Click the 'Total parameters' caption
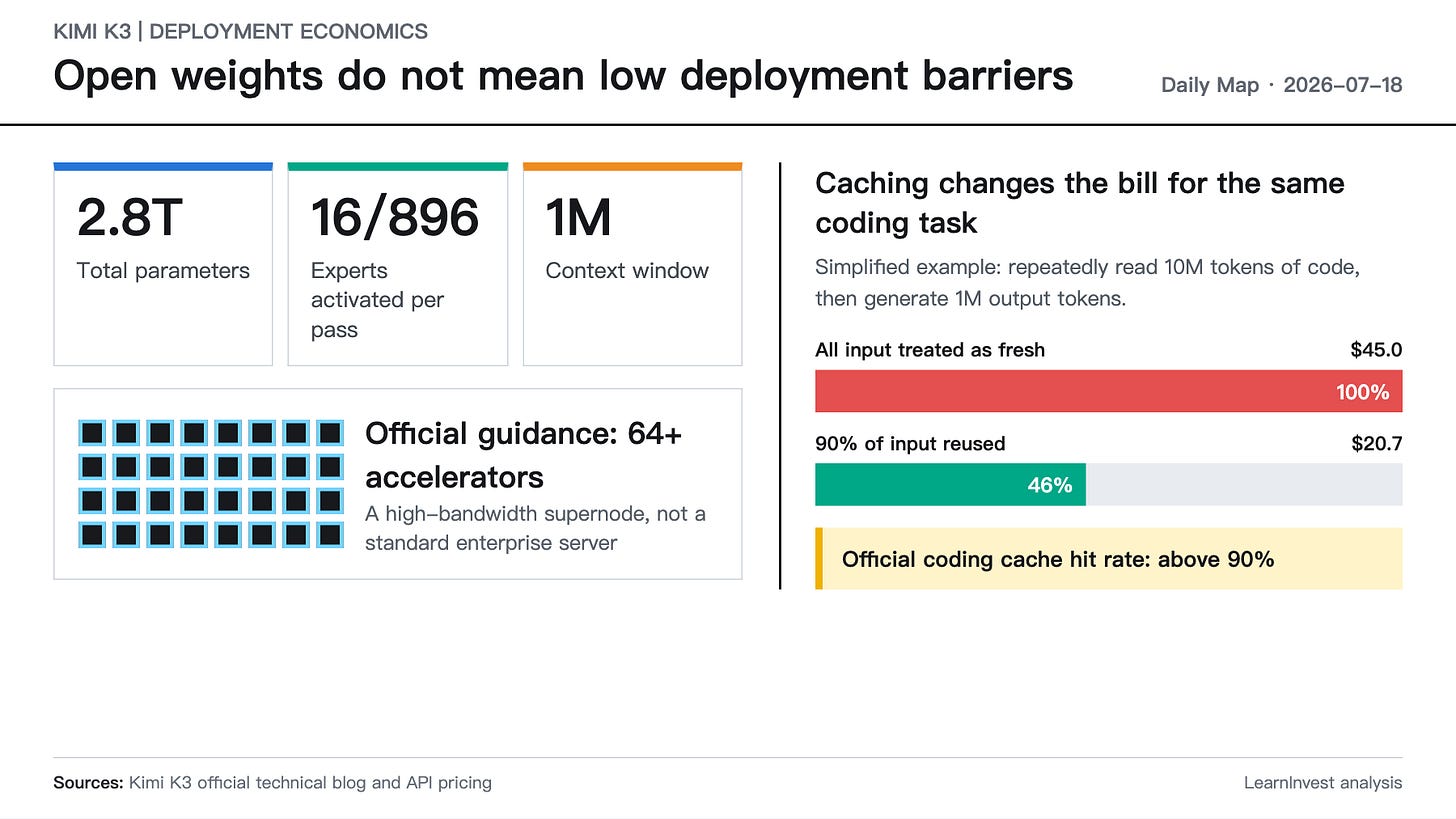Image resolution: width=1456 pixels, height=819 pixels. tap(163, 271)
